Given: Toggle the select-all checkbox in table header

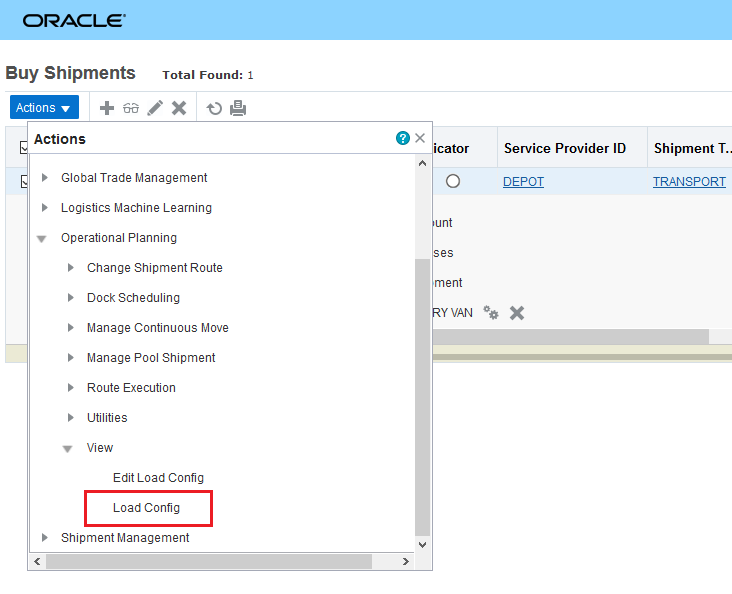Looking at the screenshot, I should tap(24, 149).
